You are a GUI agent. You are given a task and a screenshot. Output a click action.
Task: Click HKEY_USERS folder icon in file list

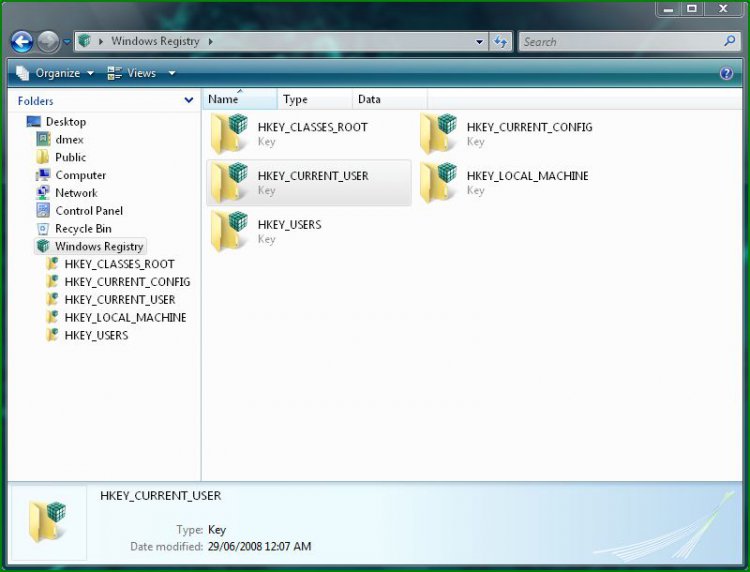pyautogui.click(x=229, y=231)
